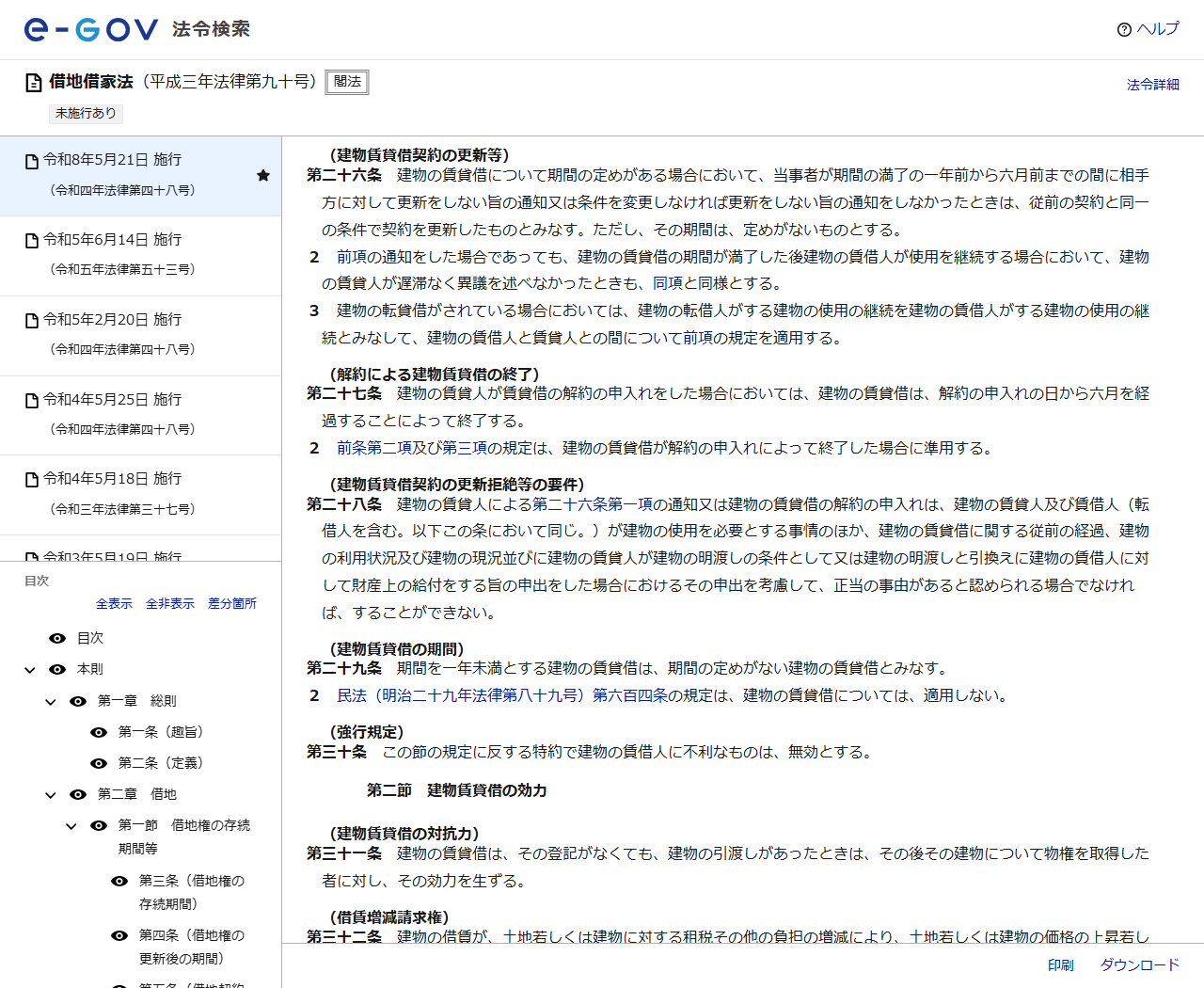Hide 第一章 総則 with its eye icon
This screenshot has height=988, width=1204.
click(78, 701)
